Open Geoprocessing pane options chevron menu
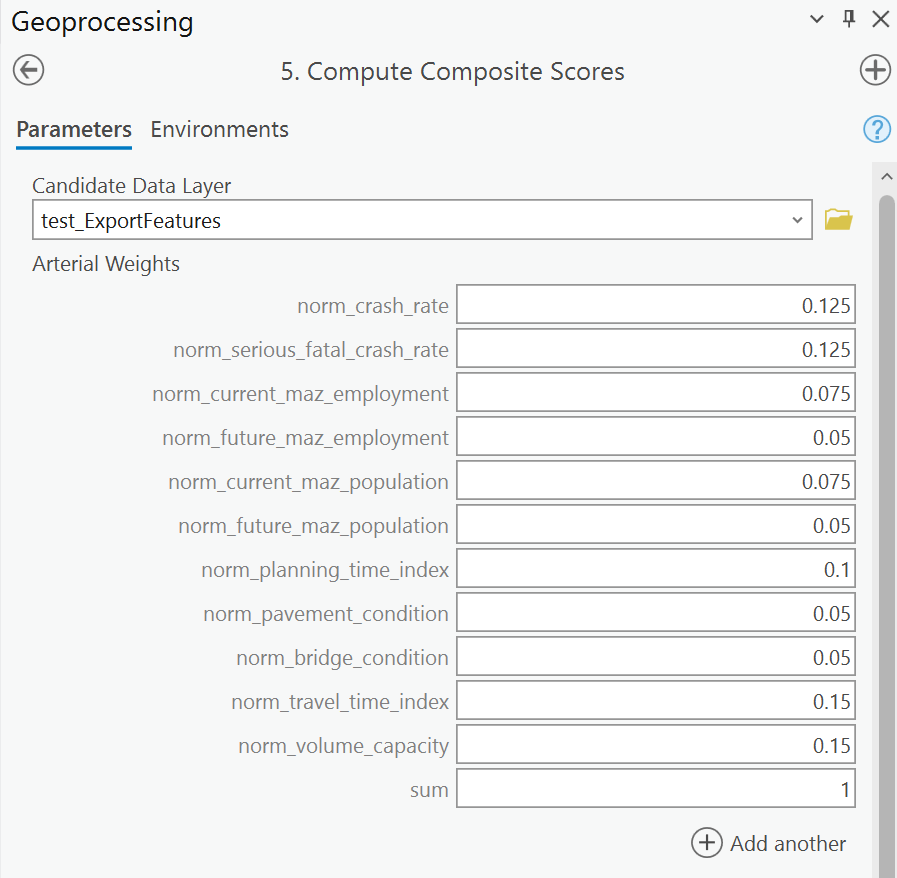 [x=817, y=19]
